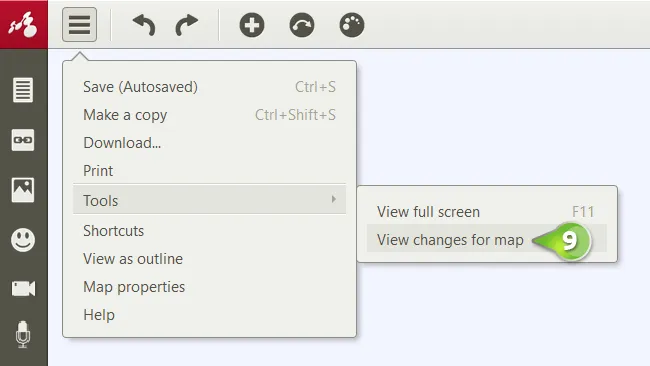Open the notes sidebar icon
The image size is (650, 366).
coord(23,90)
